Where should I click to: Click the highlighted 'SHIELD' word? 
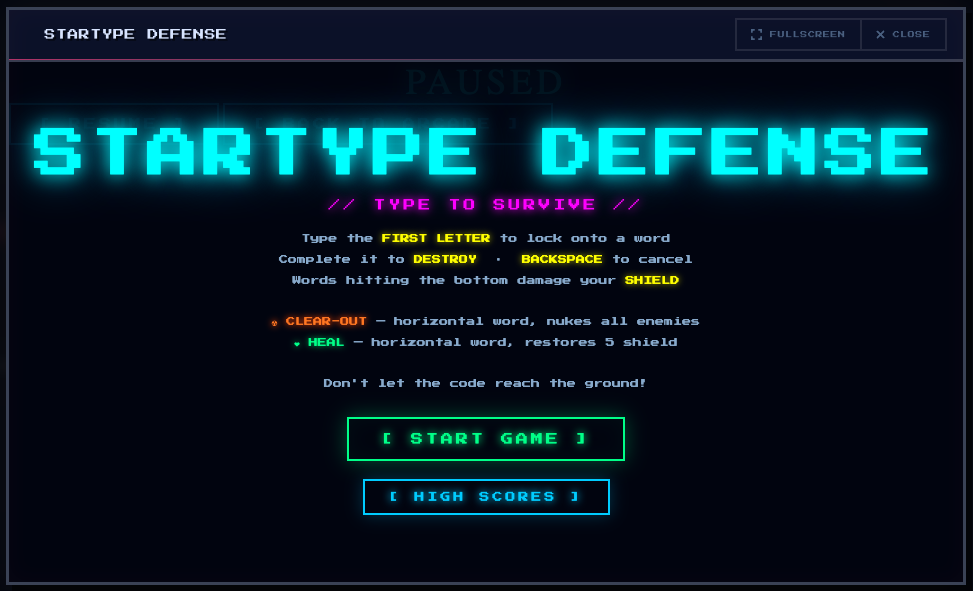(x=652, y=280)
